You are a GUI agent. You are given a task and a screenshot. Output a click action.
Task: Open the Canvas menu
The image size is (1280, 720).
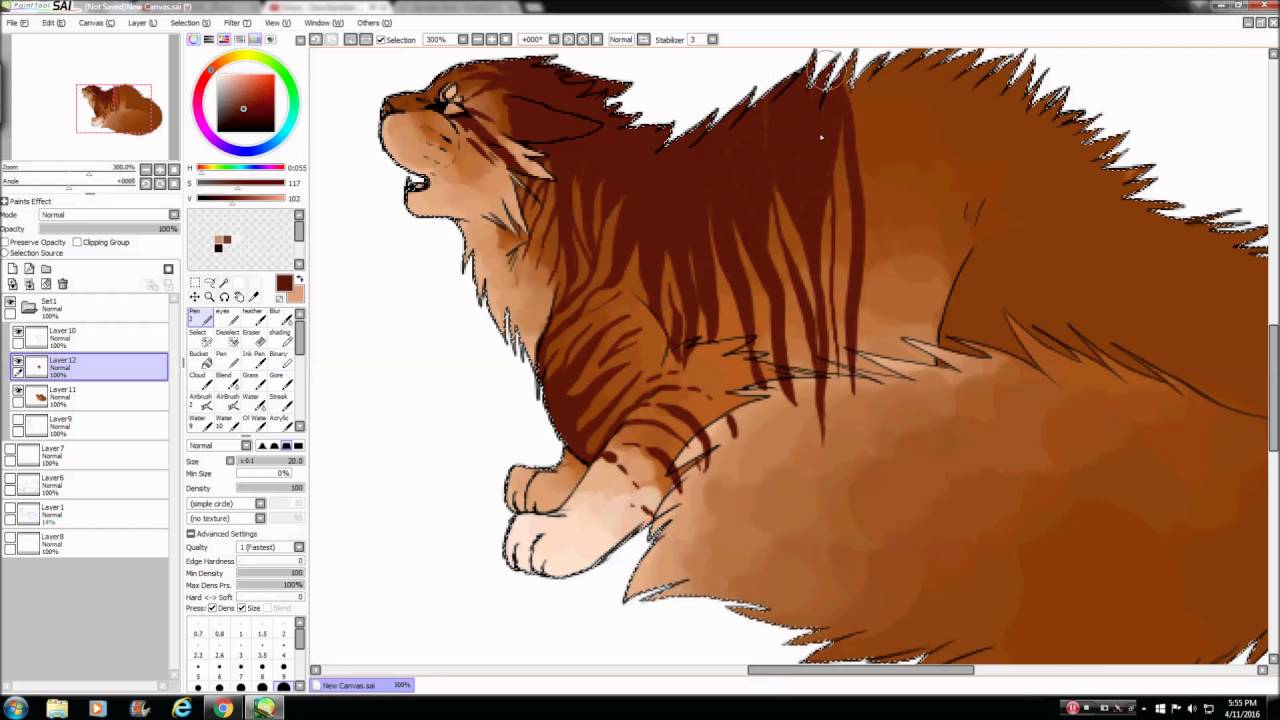pos(96,23)
